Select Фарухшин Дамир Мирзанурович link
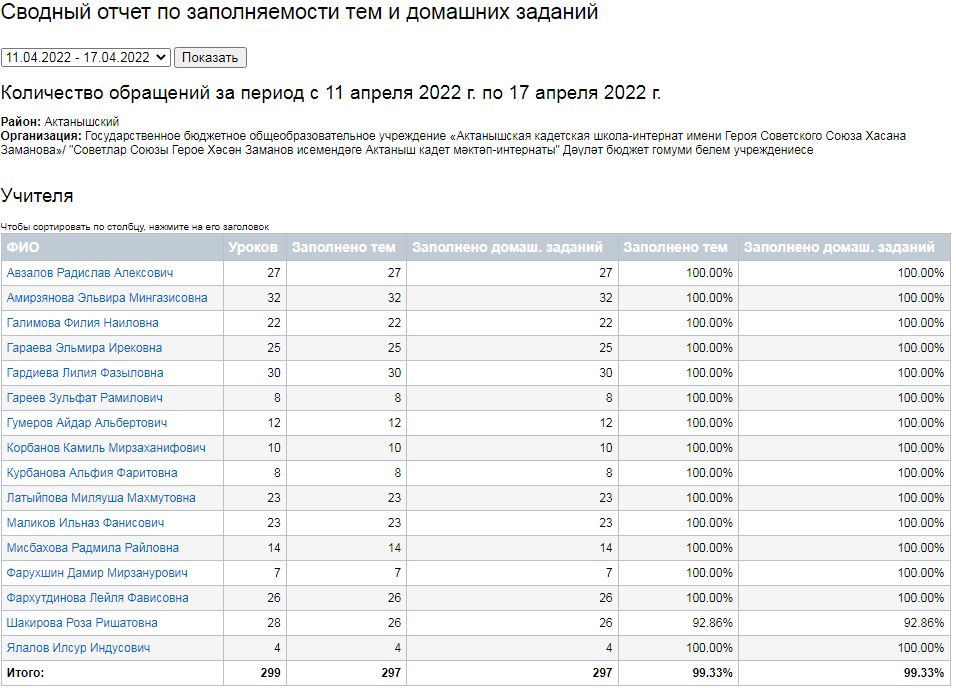This screenshot has height=688, width=956. click(96, 573)
